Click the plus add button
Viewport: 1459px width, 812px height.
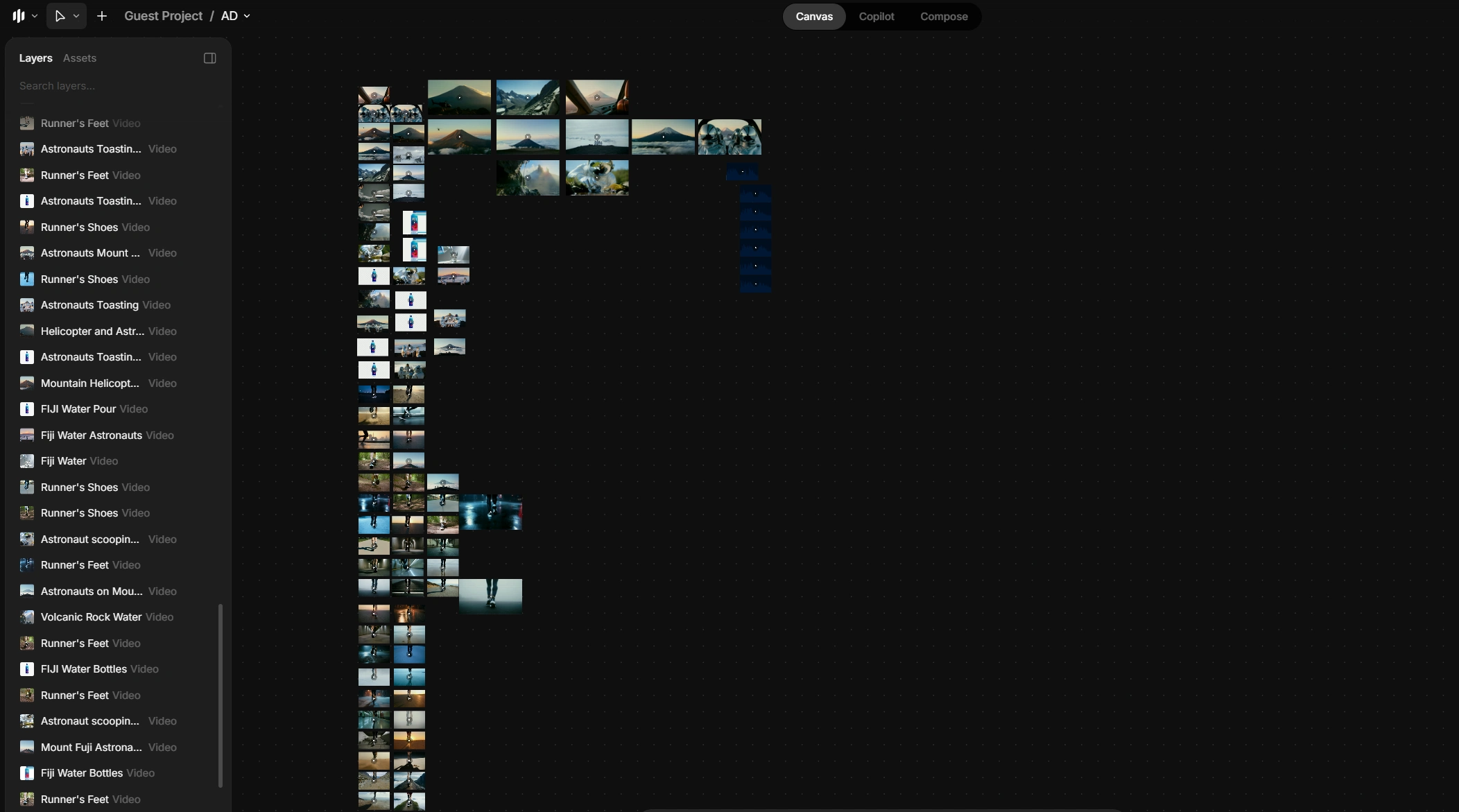[x=102, y=16]
